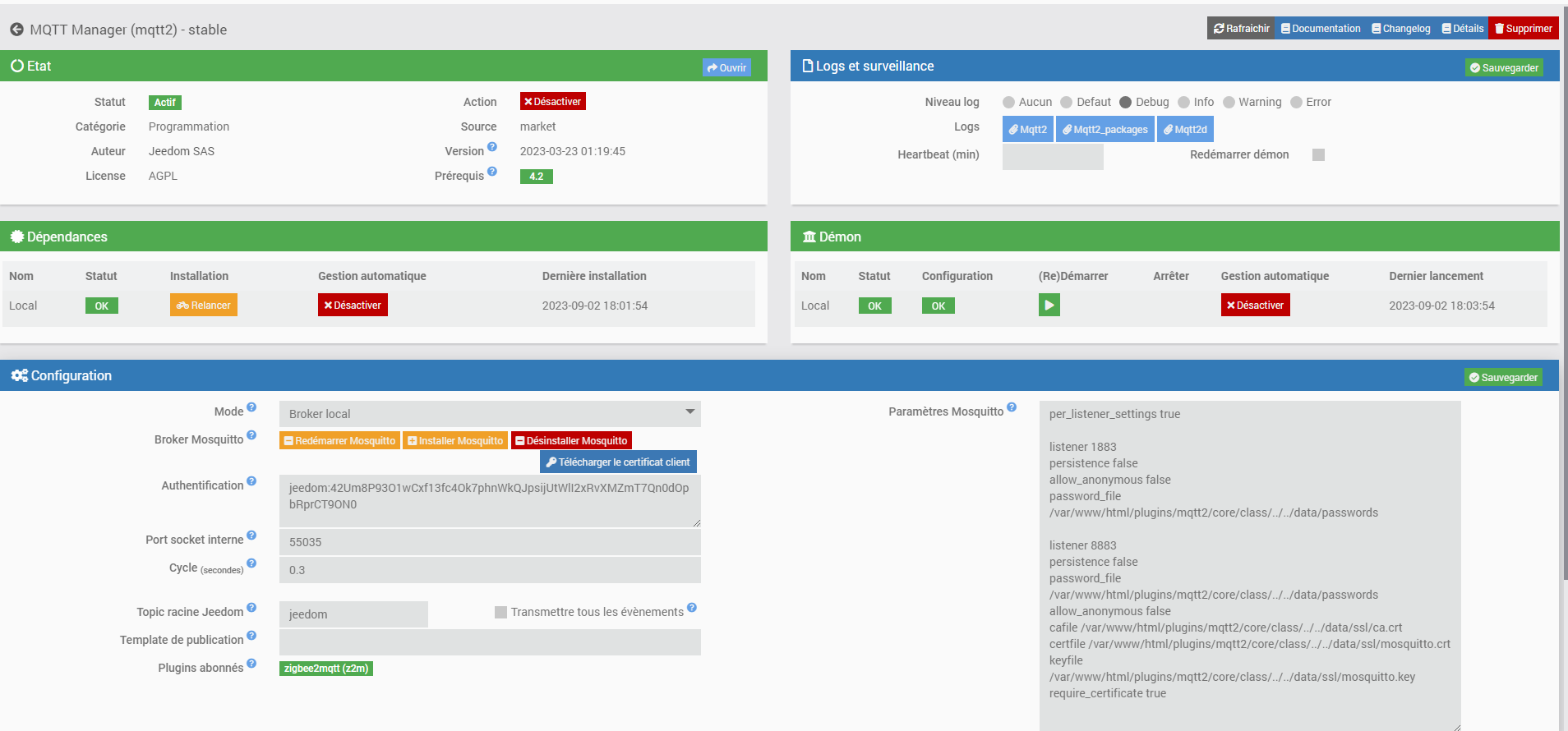This screenshot has height=731, width=1568.
Task: Show help icon for Port socket interne
Action: 251,536
